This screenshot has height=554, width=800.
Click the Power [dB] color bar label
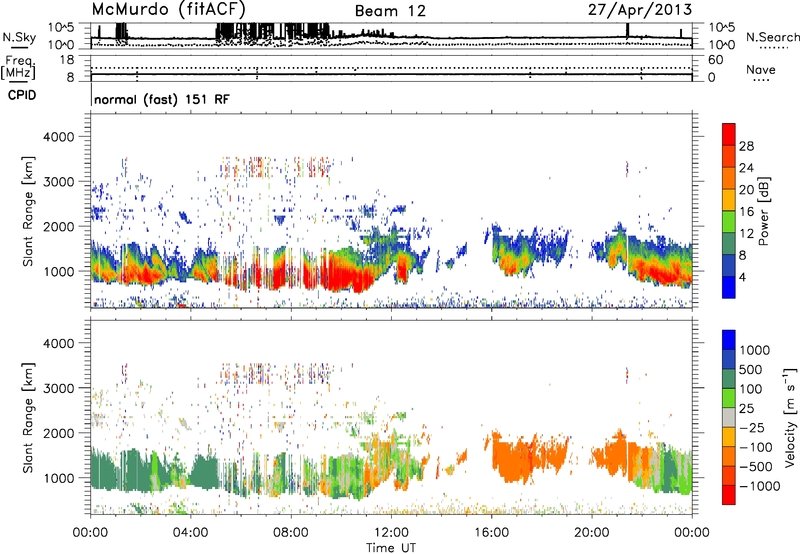pyautogui.click(x=763, y=211)
